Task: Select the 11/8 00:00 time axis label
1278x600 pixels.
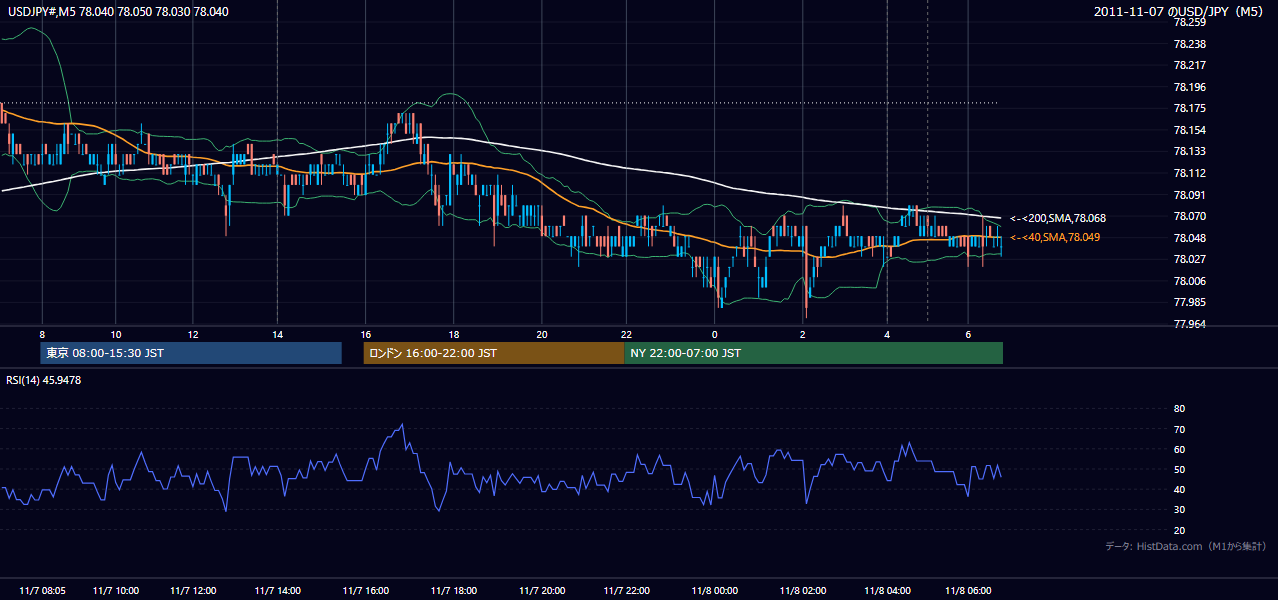Action: click(x=714, y=590)
